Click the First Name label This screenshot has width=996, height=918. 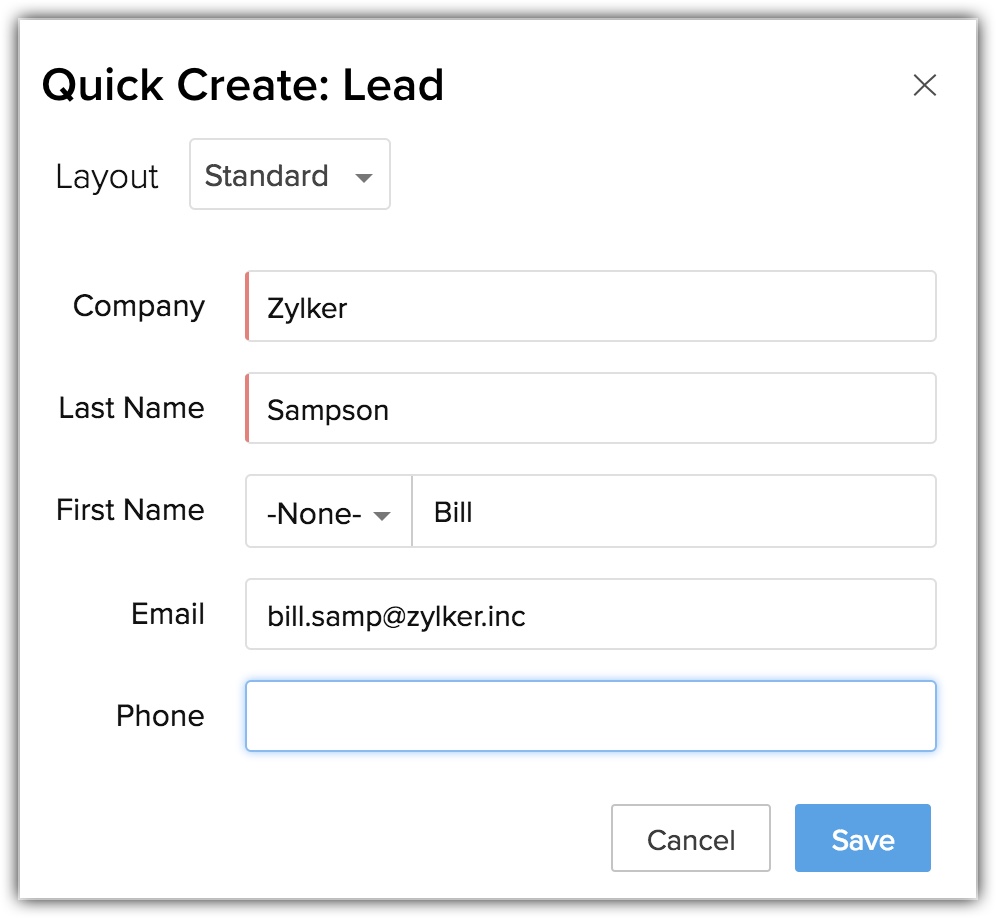click(130, 510)
